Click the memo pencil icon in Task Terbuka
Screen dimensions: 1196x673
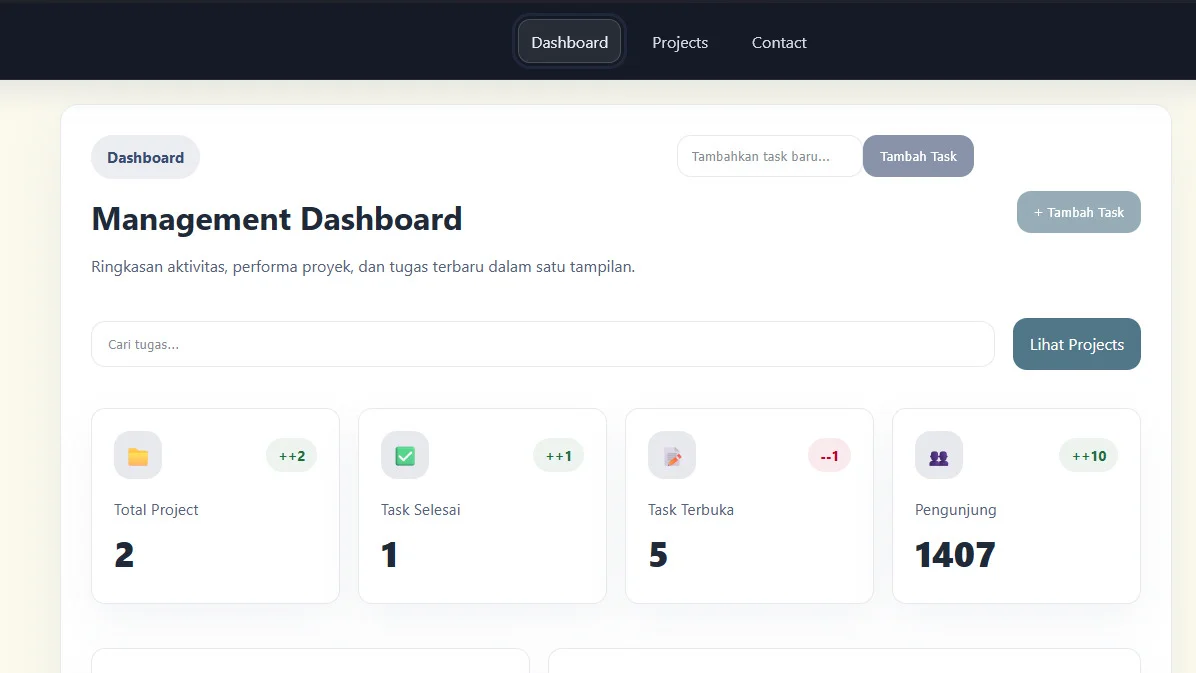pyautogui.click(x=672, y=456)
